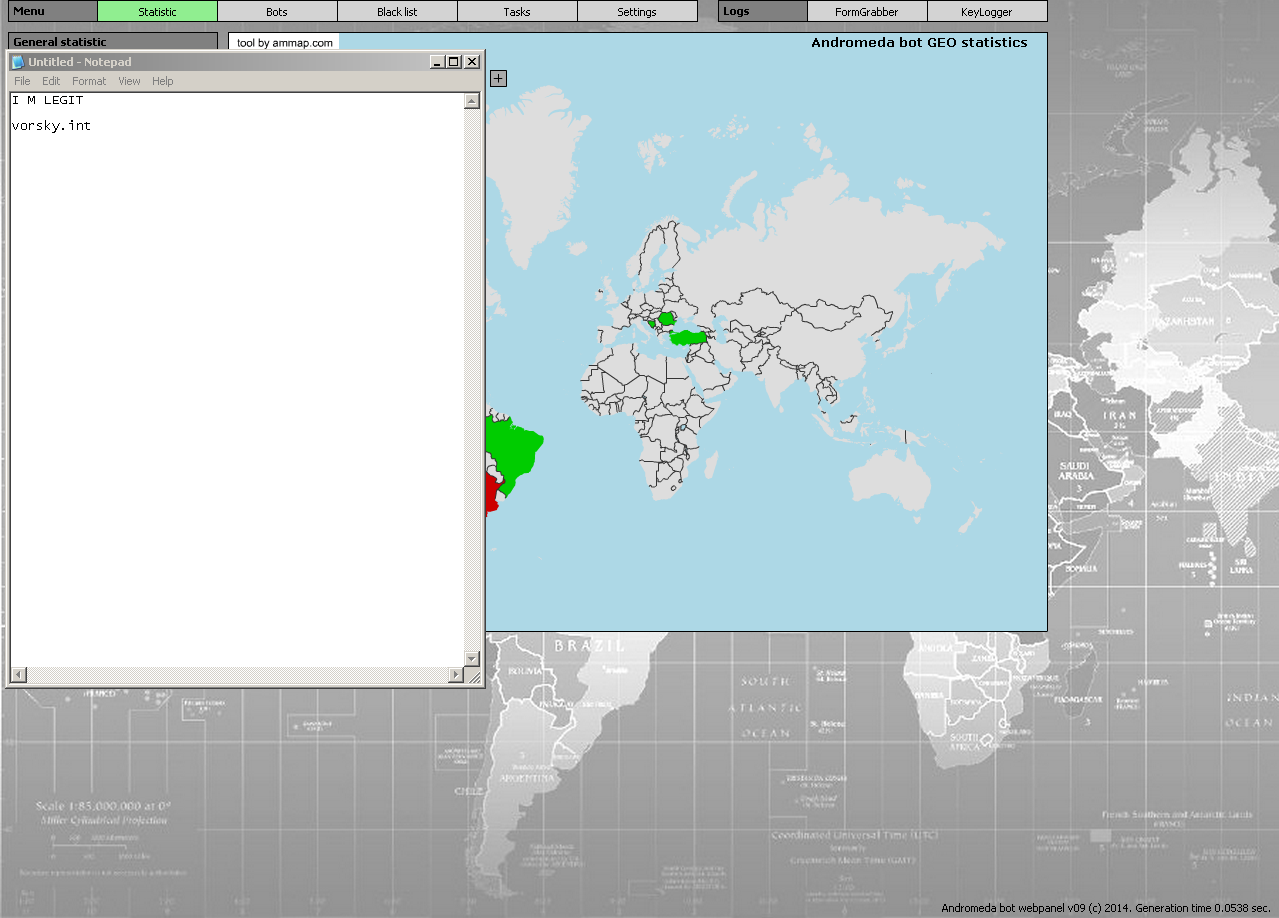
Task: Click the map zoom-in plus button
Action: click(498, 78)
